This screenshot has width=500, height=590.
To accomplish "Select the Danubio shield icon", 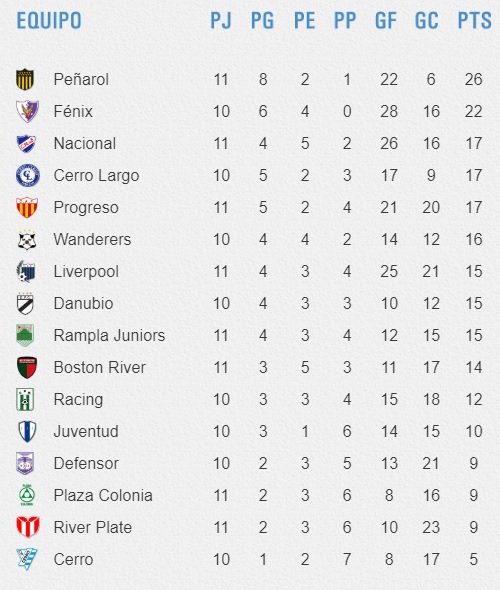I will tap(25, 303).
